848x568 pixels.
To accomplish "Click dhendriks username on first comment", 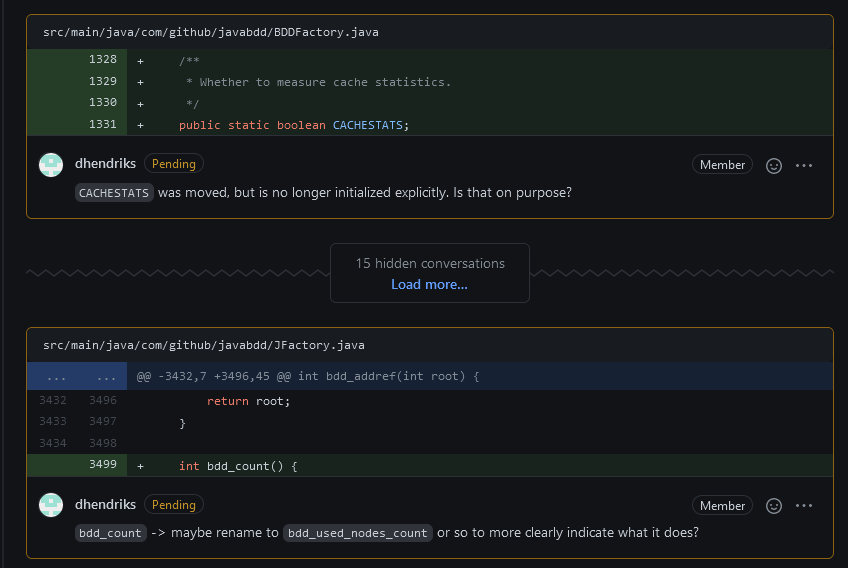I will click(x=105, y=163).
